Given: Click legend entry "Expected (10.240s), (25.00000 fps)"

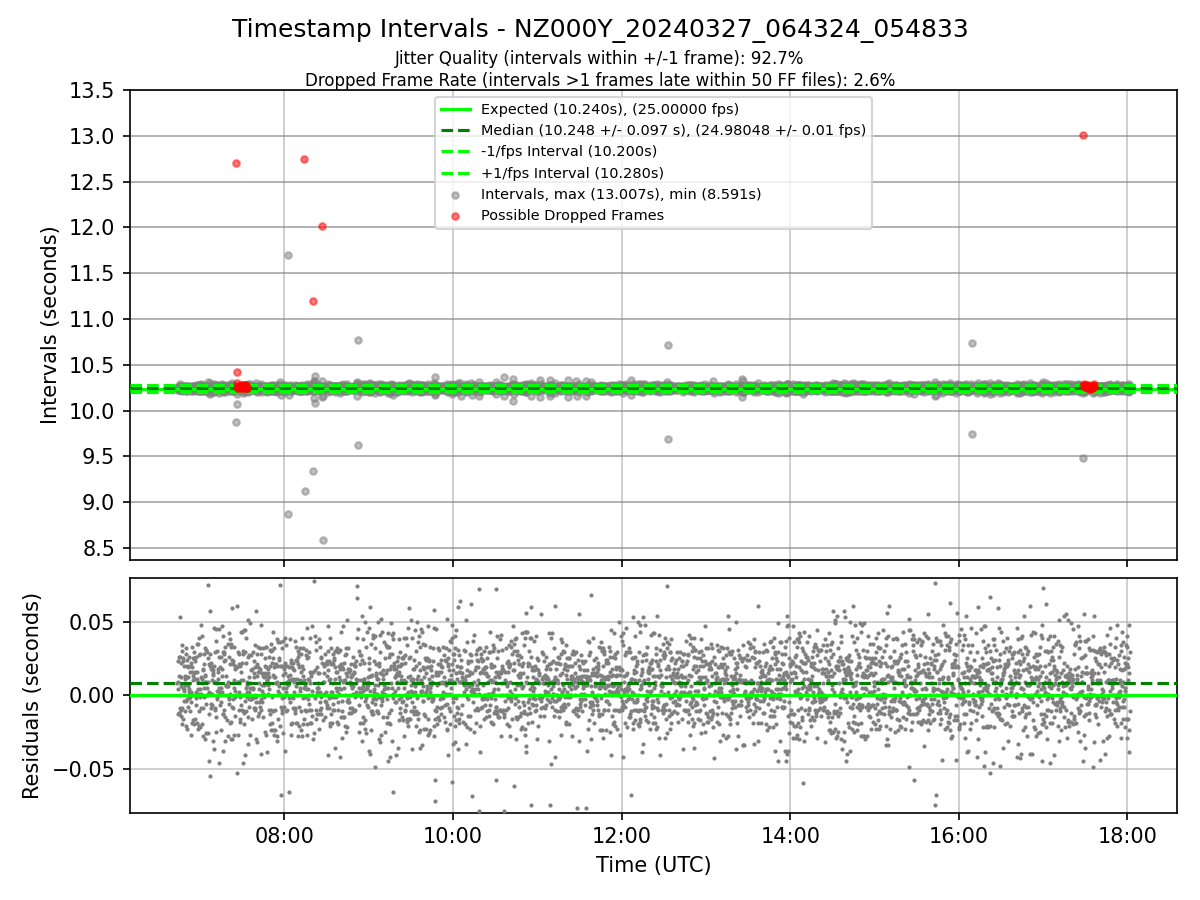Looking at the screenshot, I should click(610, 109).
